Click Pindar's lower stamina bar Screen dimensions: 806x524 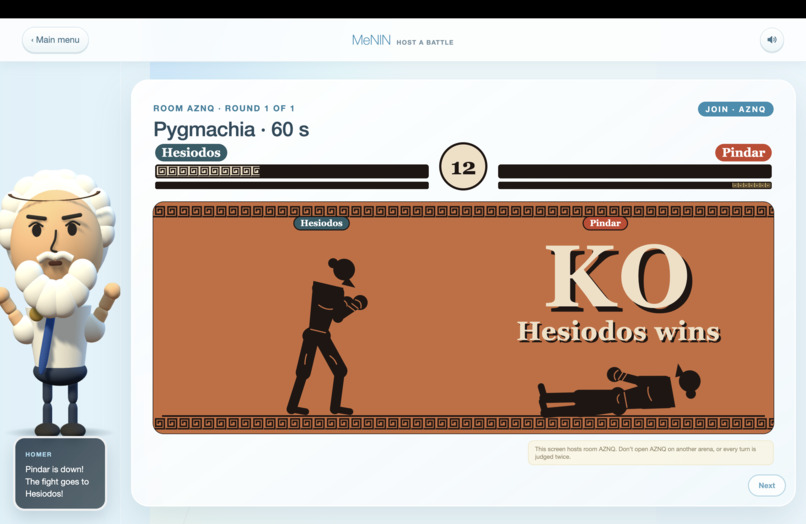tap(635, 185)
